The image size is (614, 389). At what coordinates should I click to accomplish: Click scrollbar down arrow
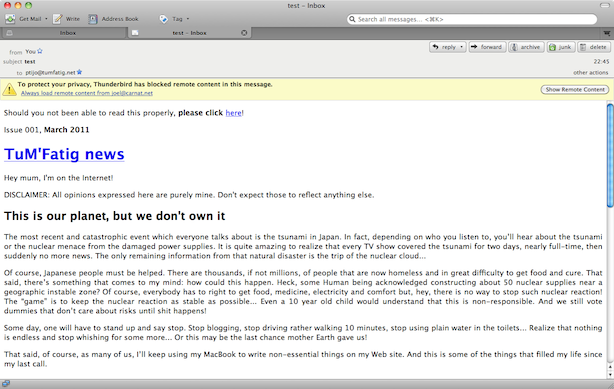pos(610,375)
